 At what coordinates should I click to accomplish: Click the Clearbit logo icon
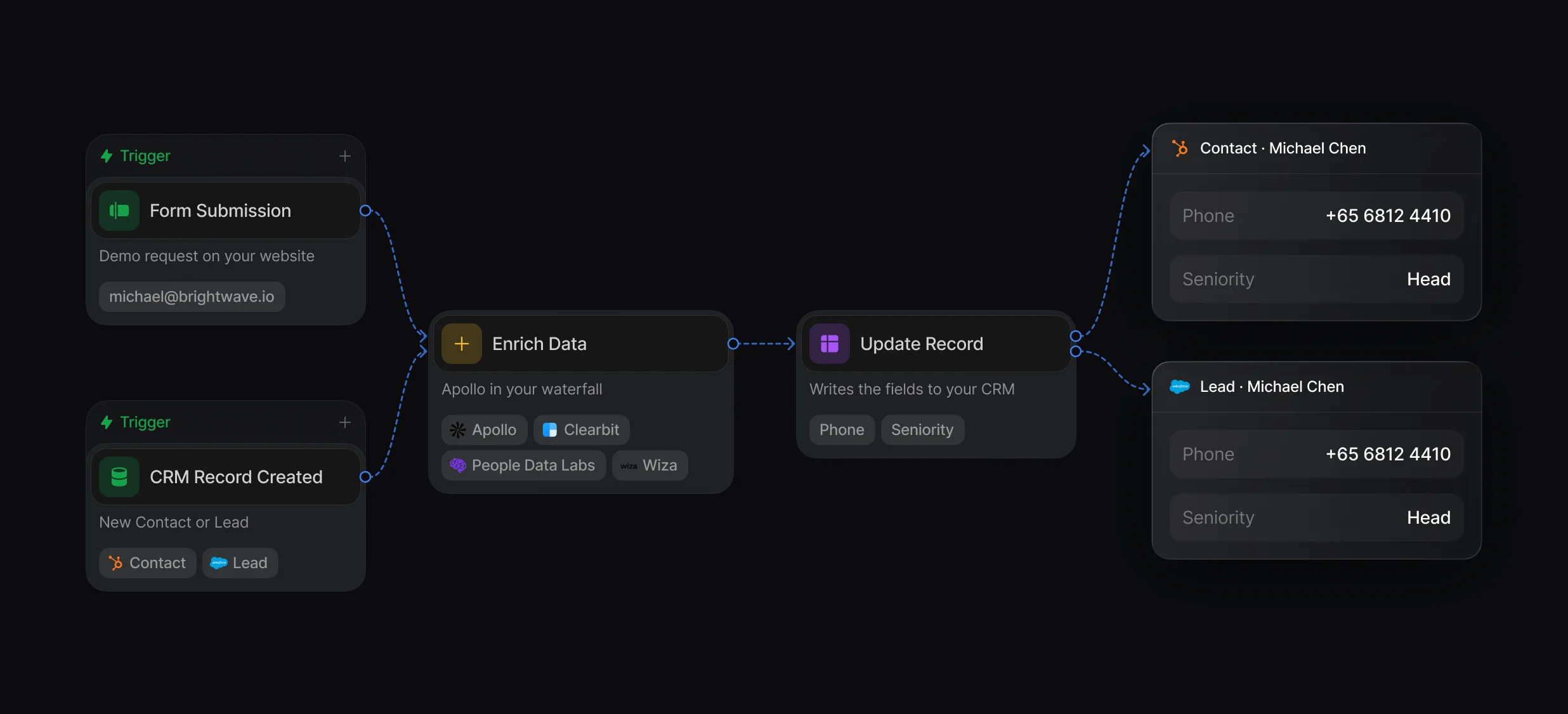pyautogui.click(x=550, y=430)
